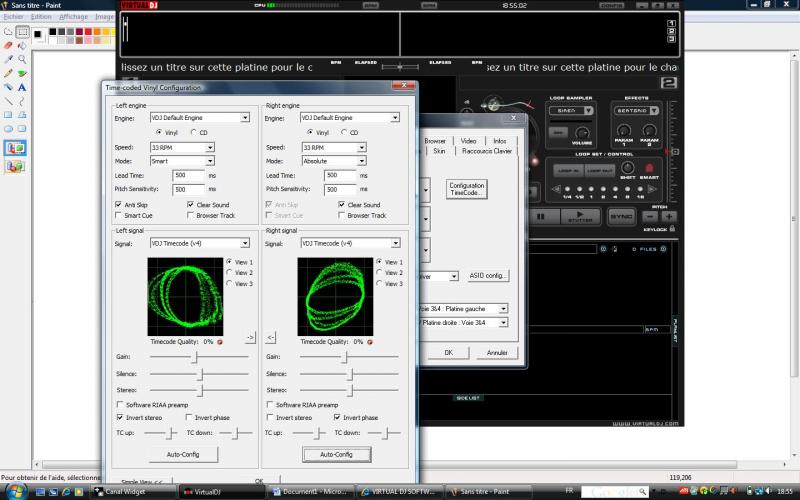The width and height of the screenshot is (800, 500).
Task: Select the CD radio button in Right engine
Action: pos(345,132)
